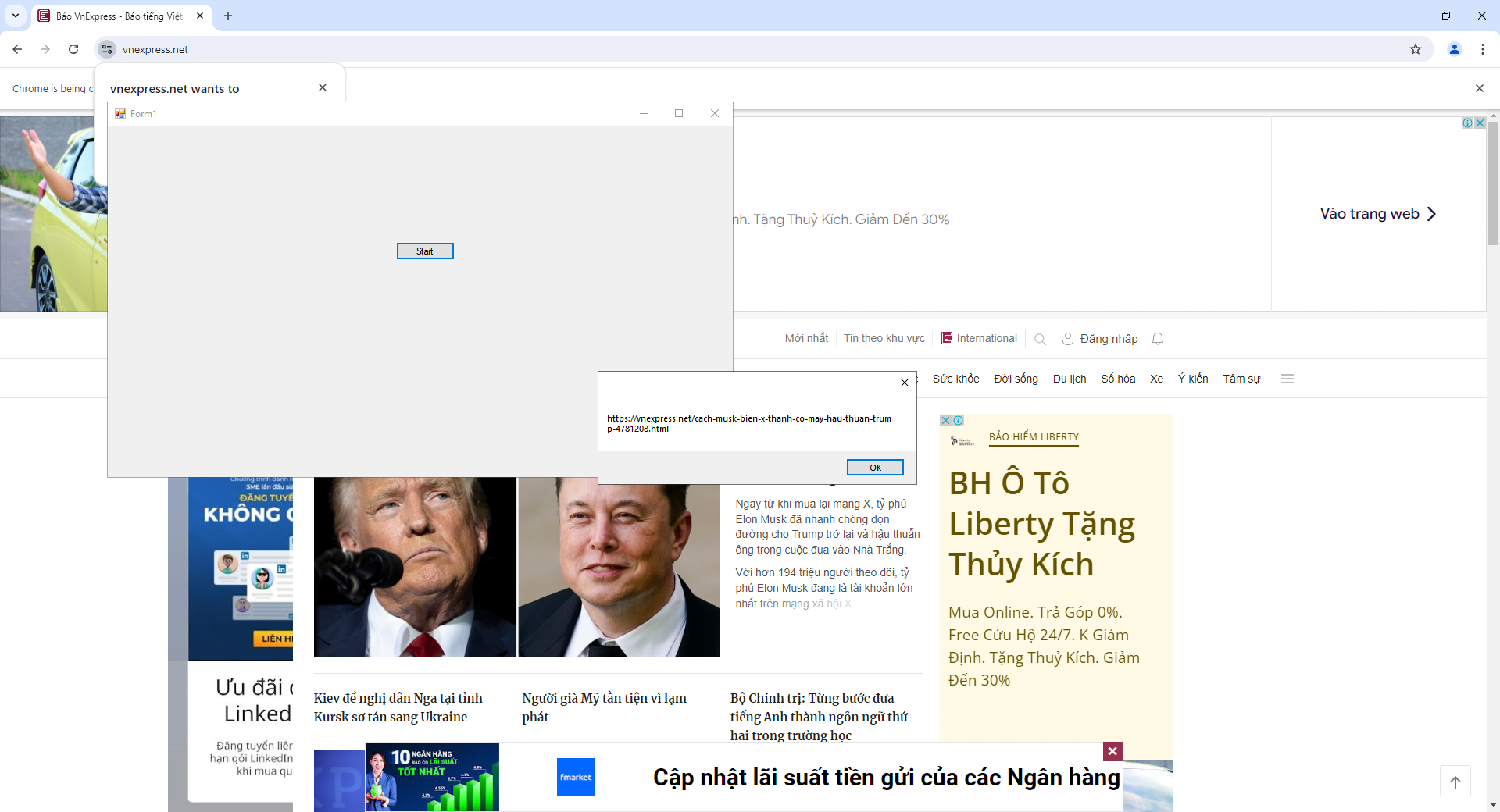This screenshot has height=812, width=1500.
Task: Open the Sức khỏe menu section
Action: pos(955,379)
